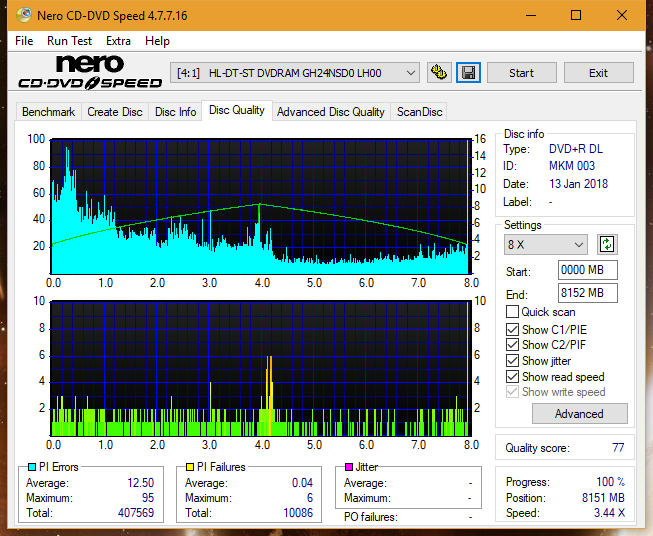Click the refresh settings icon
The width and height of the screenshot is (653, 536).
[x=607, y=244]
